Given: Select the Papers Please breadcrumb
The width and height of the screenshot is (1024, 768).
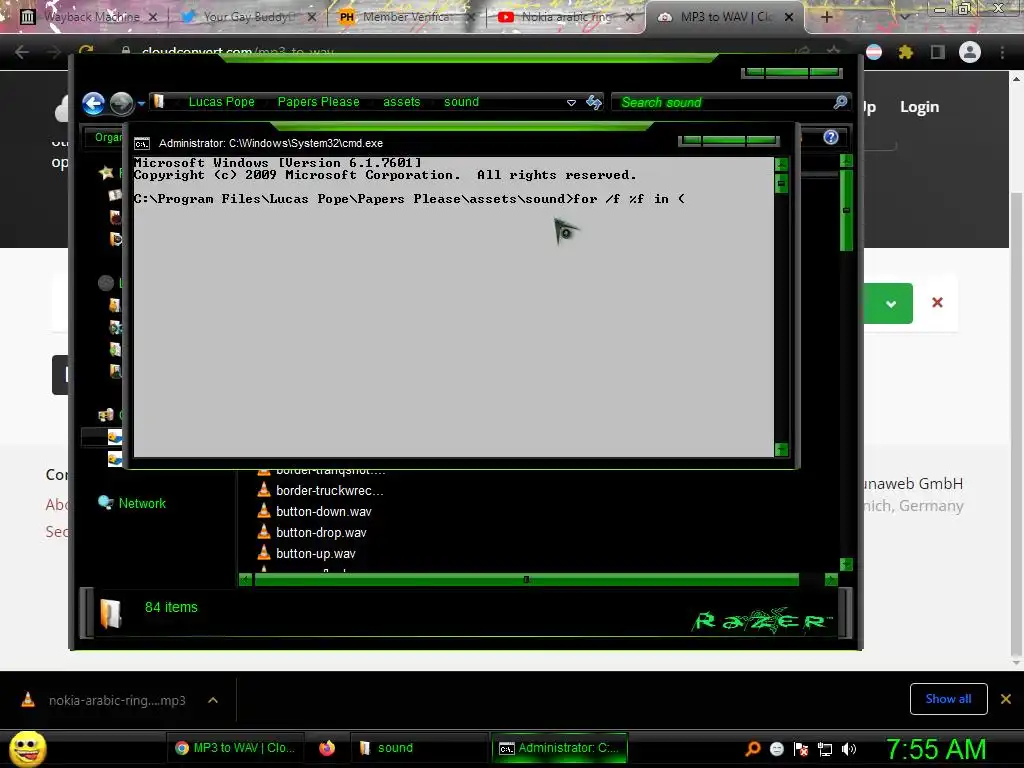Looking at the screenshot, I should point(318,102).
